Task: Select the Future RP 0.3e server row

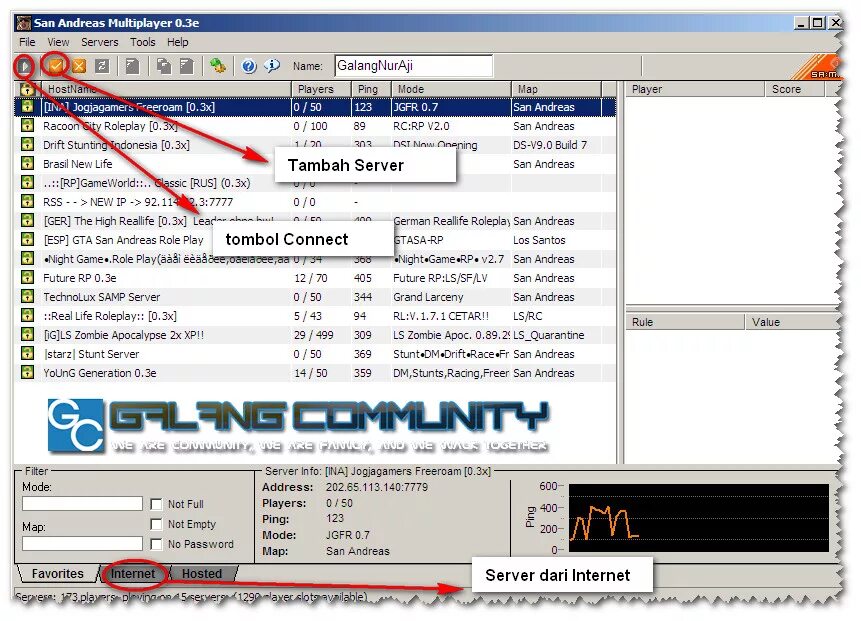Action: point(315,278)
